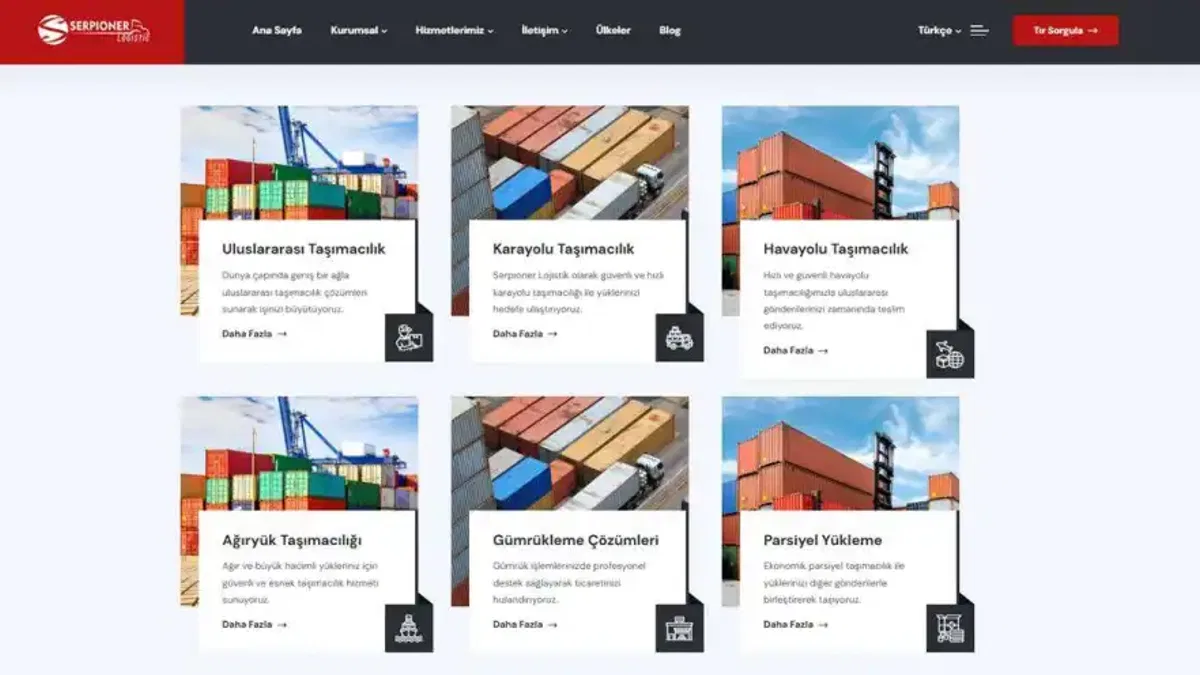Click Daha Fazla under Gümrükleme Çözümleri
1200x675 pixels.
point(525,624)
